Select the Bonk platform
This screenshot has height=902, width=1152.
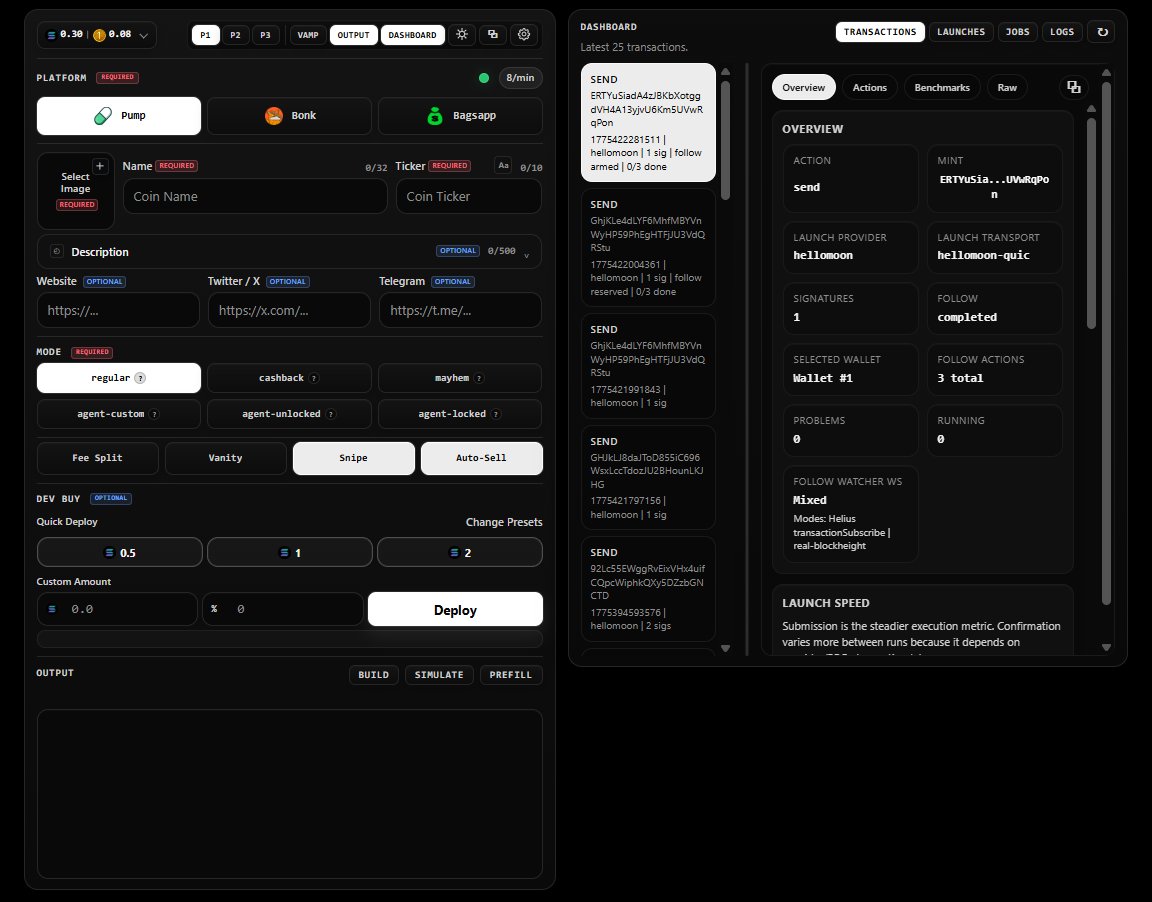(x=289, y=116)
